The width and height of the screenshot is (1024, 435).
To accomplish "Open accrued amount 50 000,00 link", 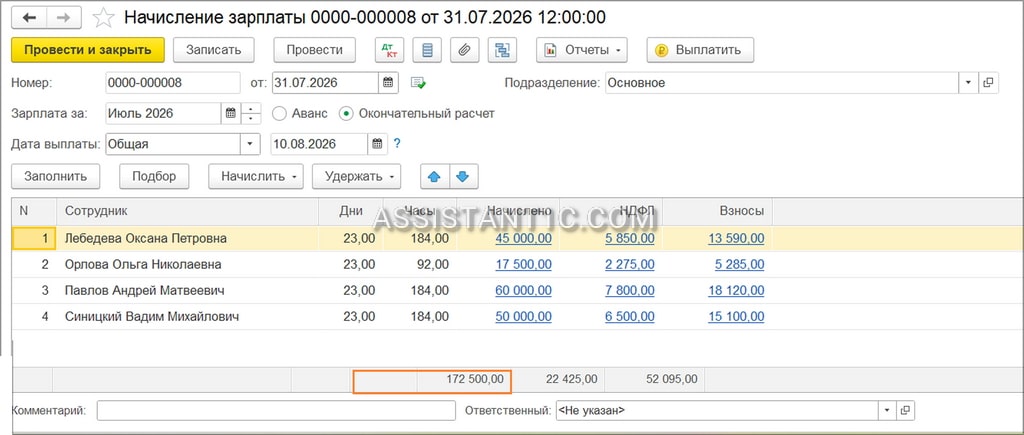I will click(523, 317).
